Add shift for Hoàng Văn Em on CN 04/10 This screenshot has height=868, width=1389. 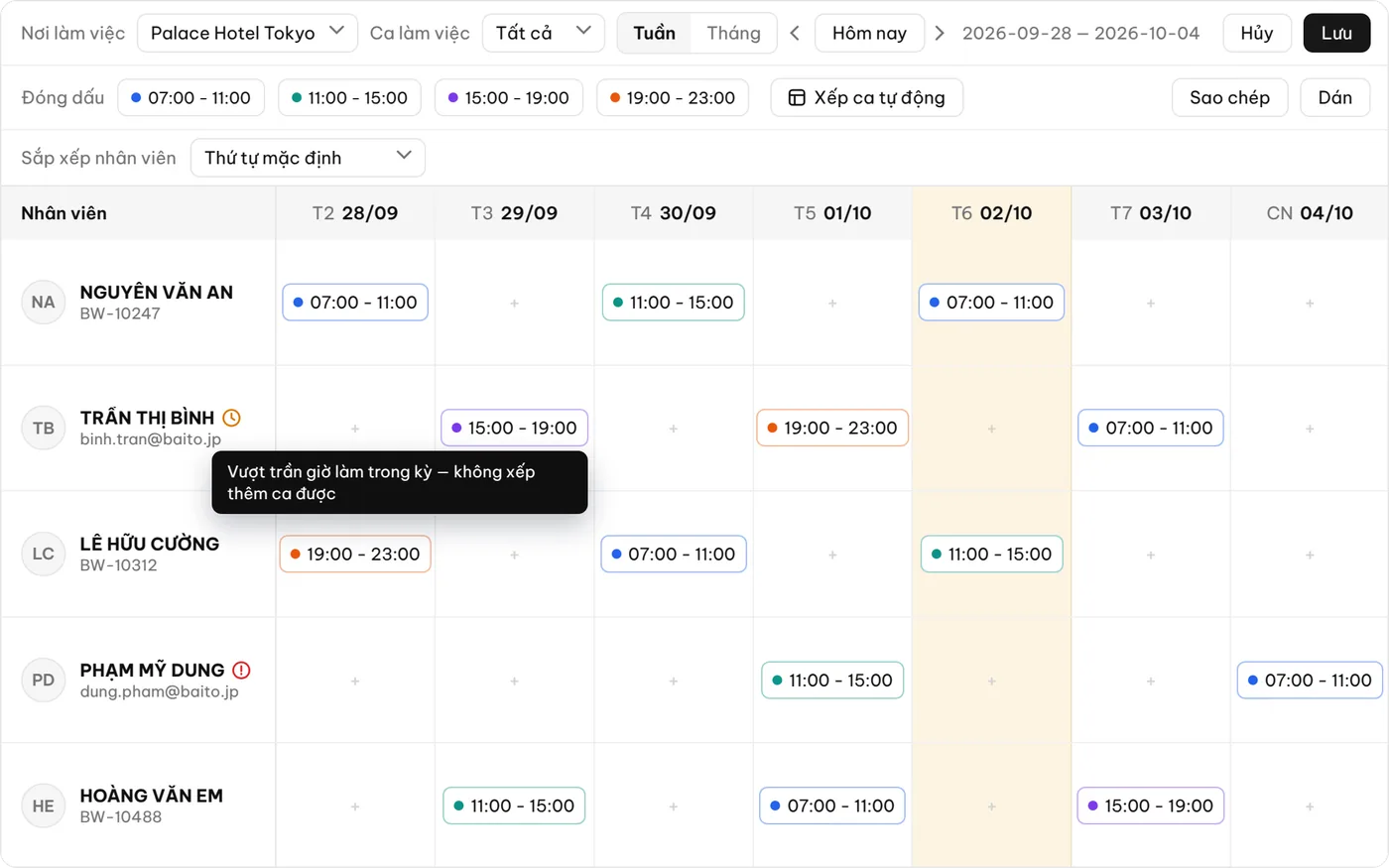tap(1310, 807)
